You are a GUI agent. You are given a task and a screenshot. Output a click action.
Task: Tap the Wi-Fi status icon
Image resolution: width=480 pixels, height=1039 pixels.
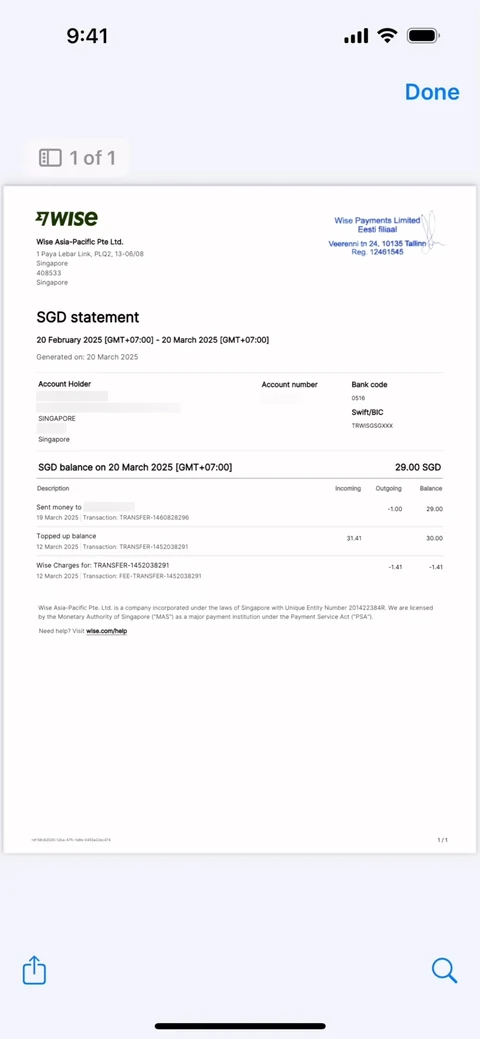[x=387, y=36]
